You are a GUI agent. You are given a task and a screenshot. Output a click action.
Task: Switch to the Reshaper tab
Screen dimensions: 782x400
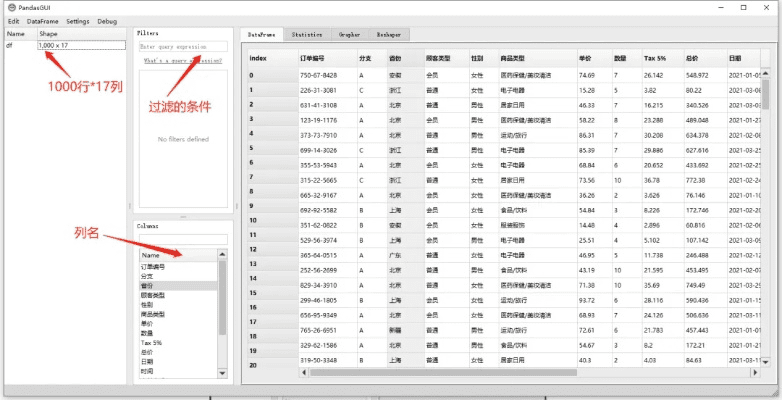click(x=387, y=34)
